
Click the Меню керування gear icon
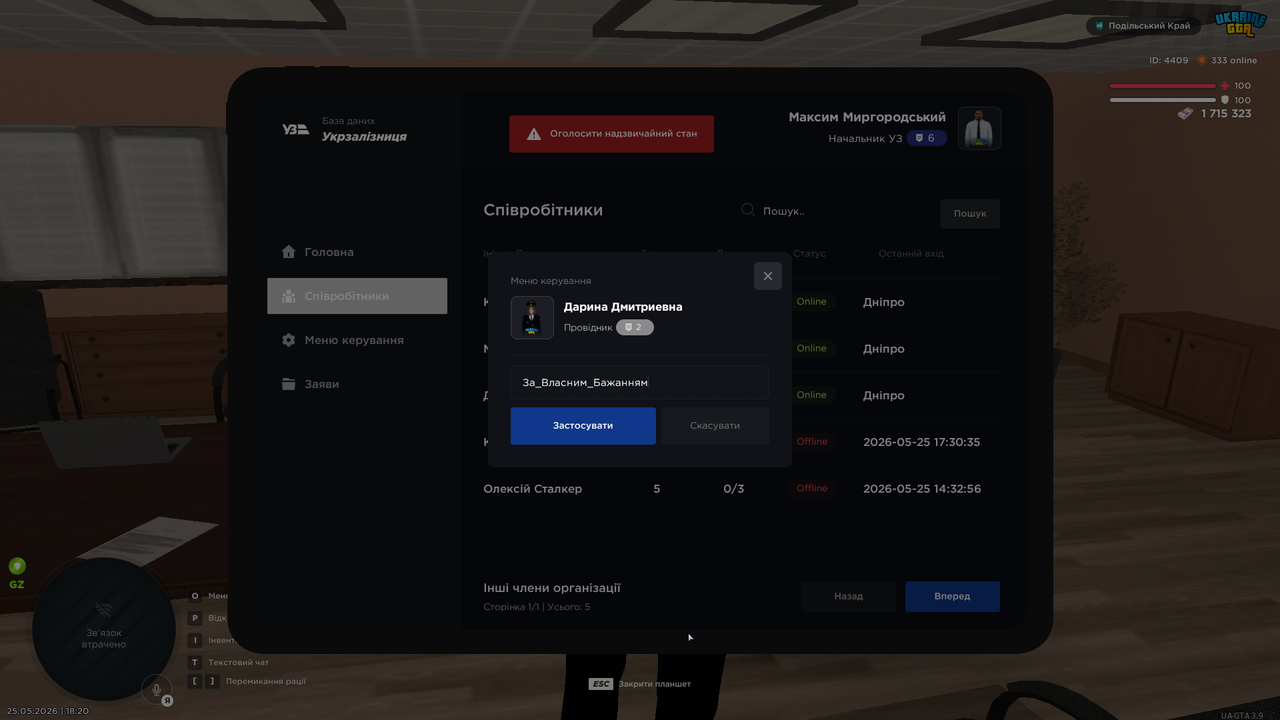tap(289, 340)
